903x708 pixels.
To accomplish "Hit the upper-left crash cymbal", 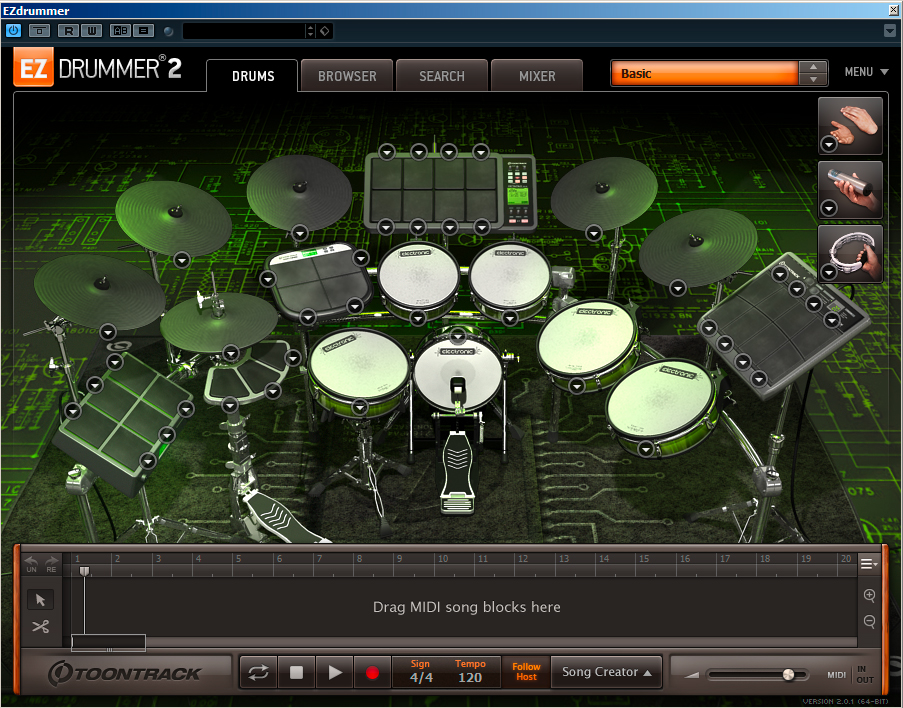I will [173, 218].
